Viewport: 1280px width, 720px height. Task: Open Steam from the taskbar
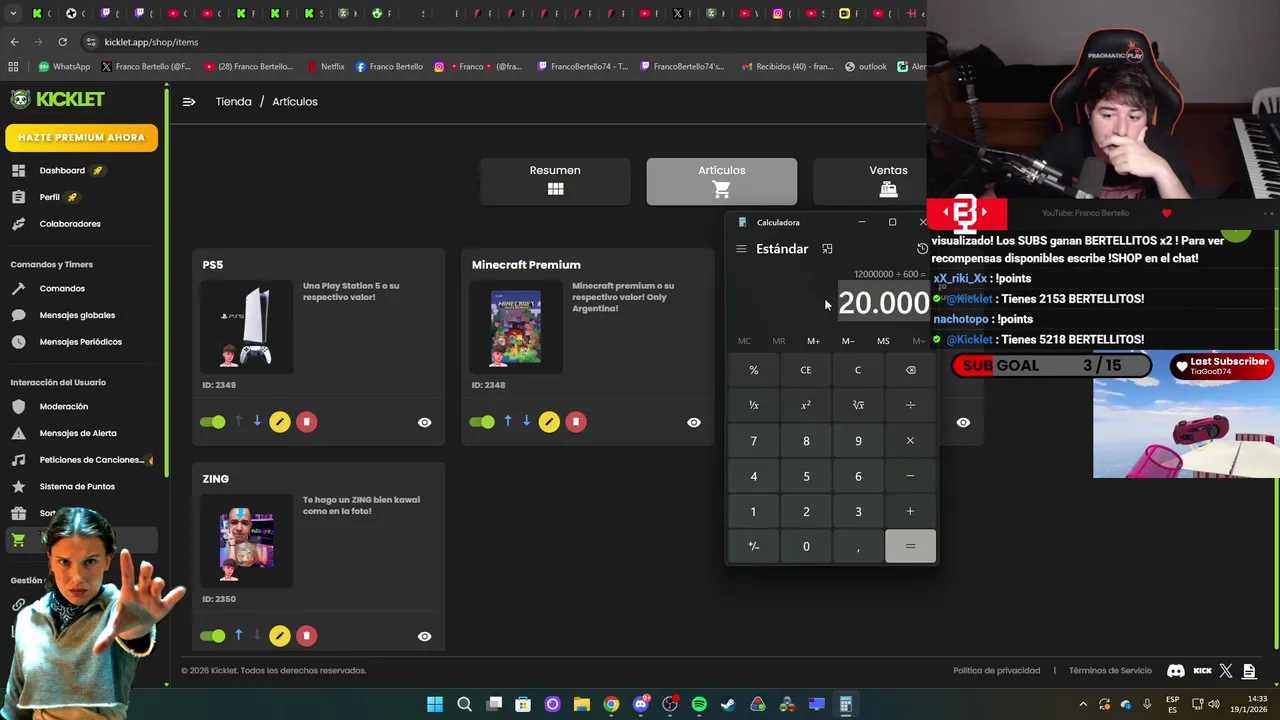point(728,704)
